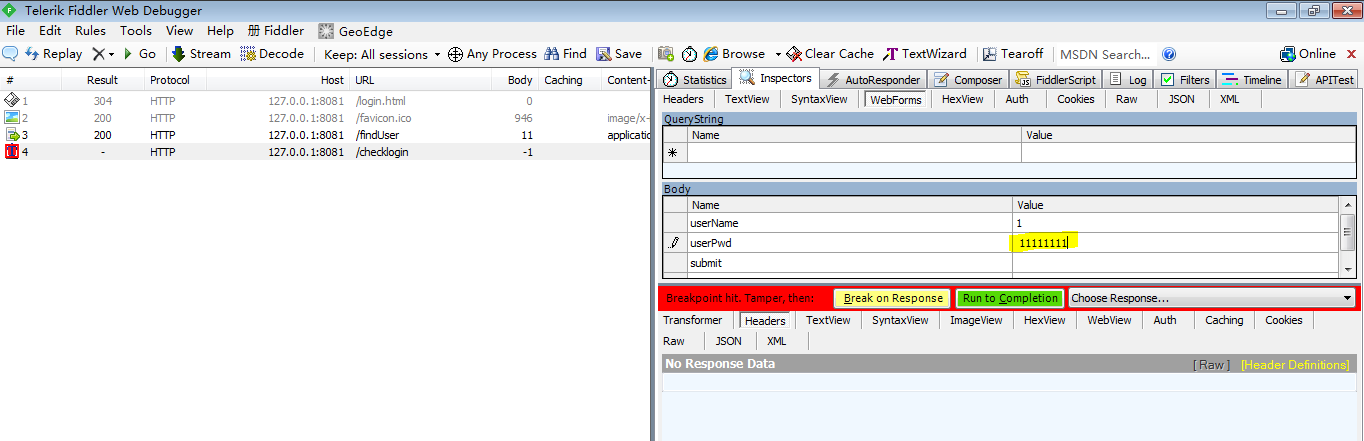Click the Stream mode icon
The height and width of the screenshot is (441, 1364).
tap(178, 54)
